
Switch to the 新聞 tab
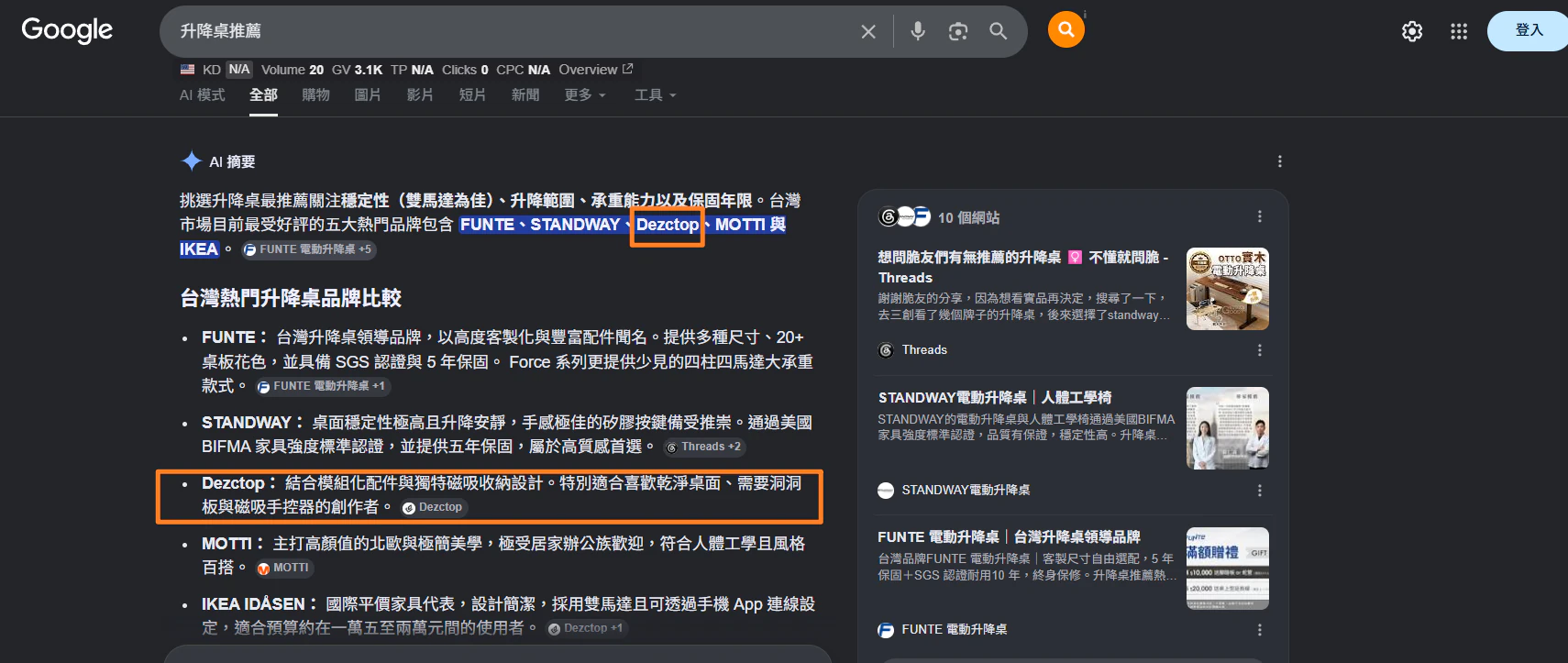pyautogui.click(x=525, y=95)
